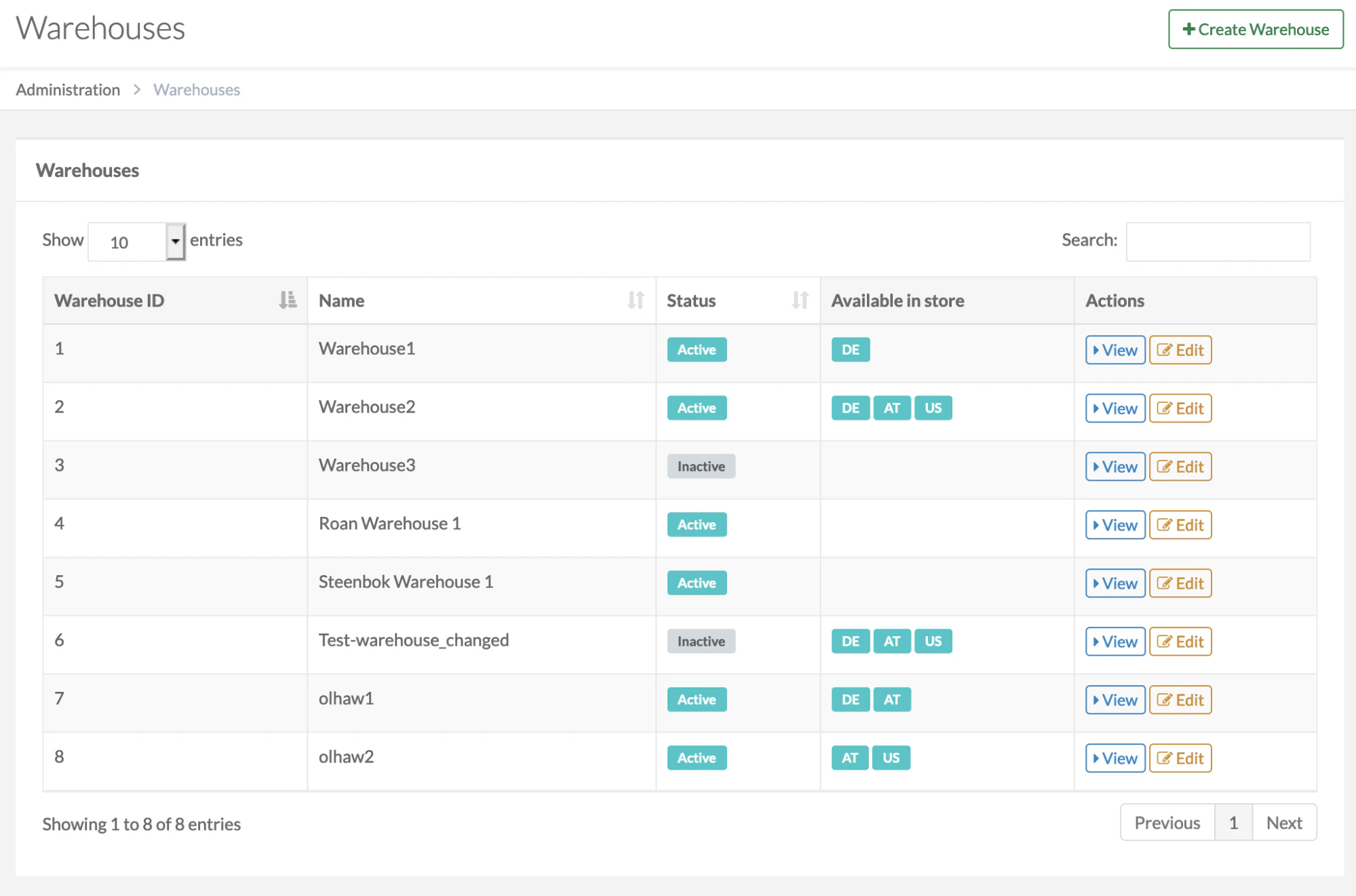
Task: Toggle the Active status badge on Warehouse2
Action: [697, 408]
